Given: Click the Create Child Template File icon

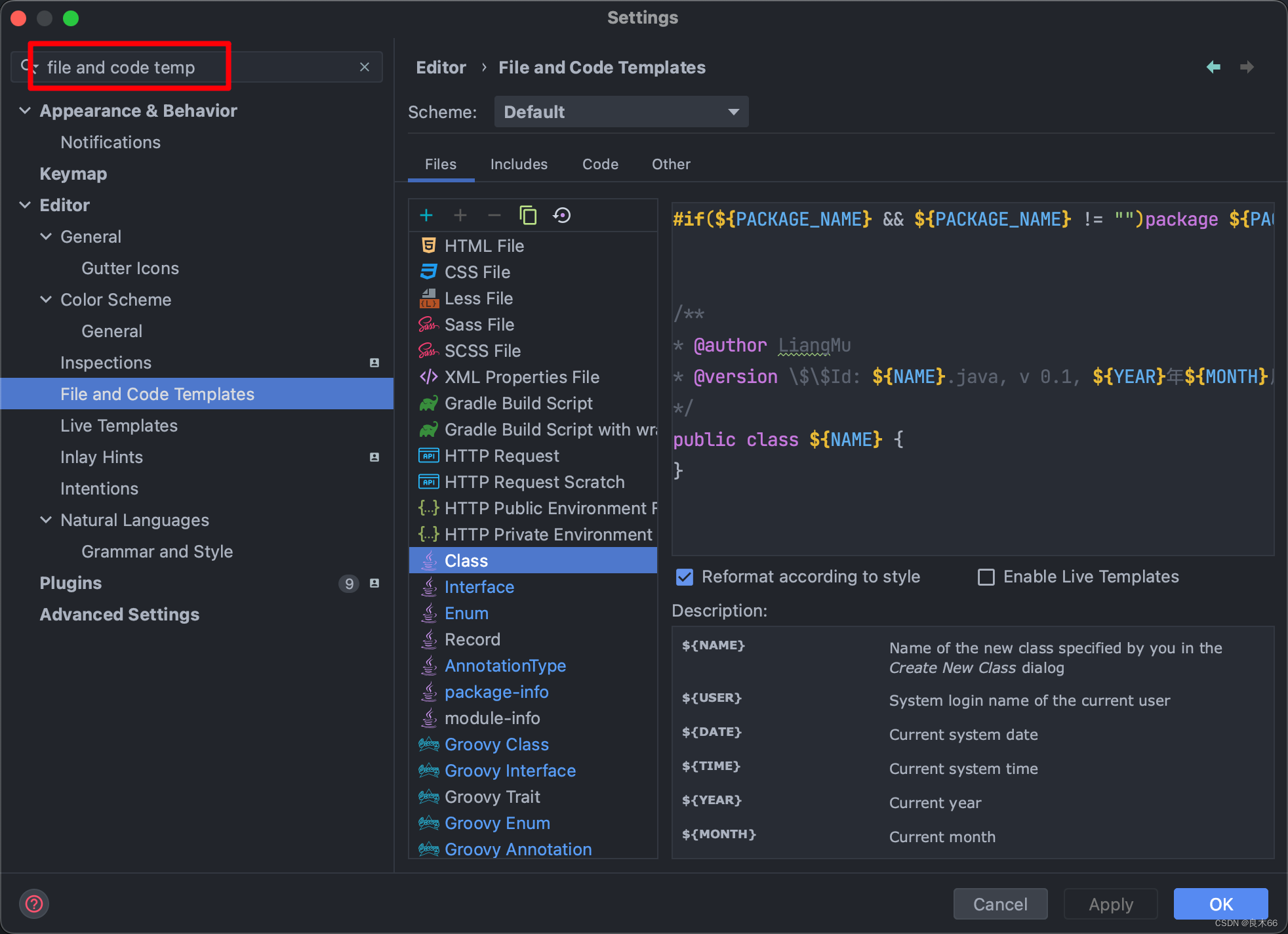Looking at the screenshot, I should pyautogui.click(x=460, y=215).
